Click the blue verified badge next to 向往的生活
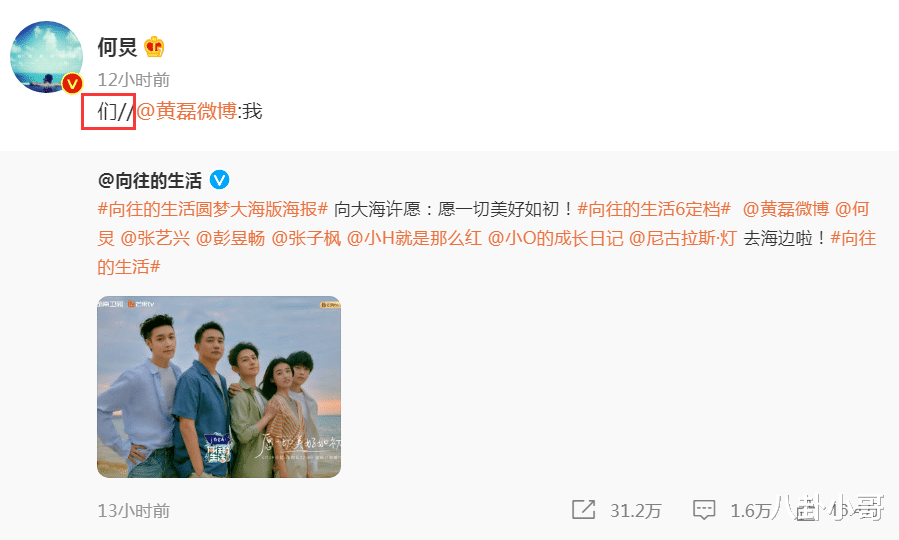The height and width of the screenshot is (540, 899). pos(220,180)
